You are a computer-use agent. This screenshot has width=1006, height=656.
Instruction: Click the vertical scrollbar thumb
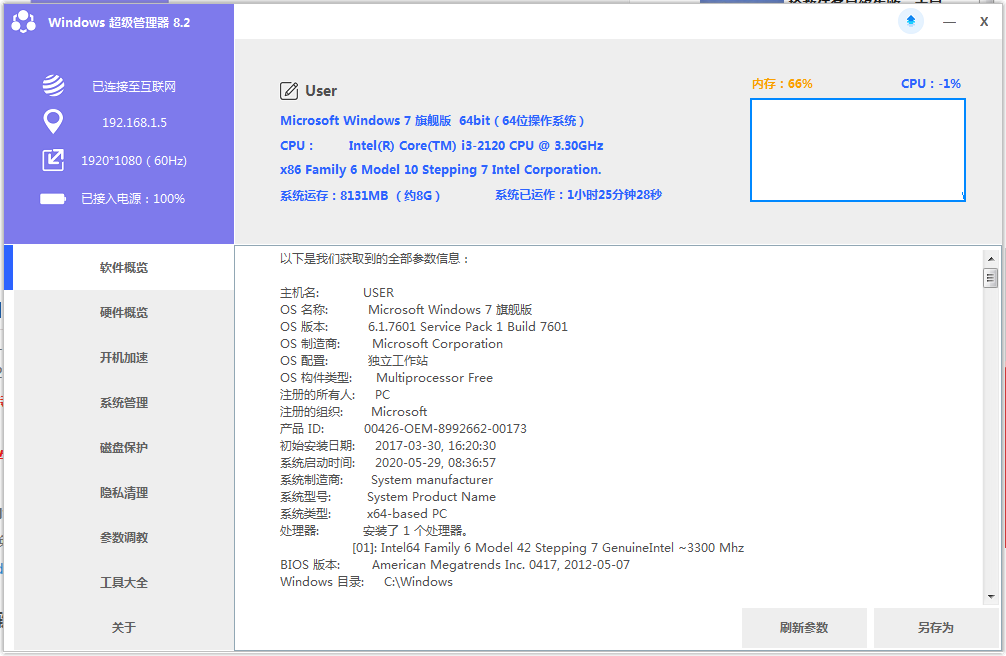click(x=991, y=278)
